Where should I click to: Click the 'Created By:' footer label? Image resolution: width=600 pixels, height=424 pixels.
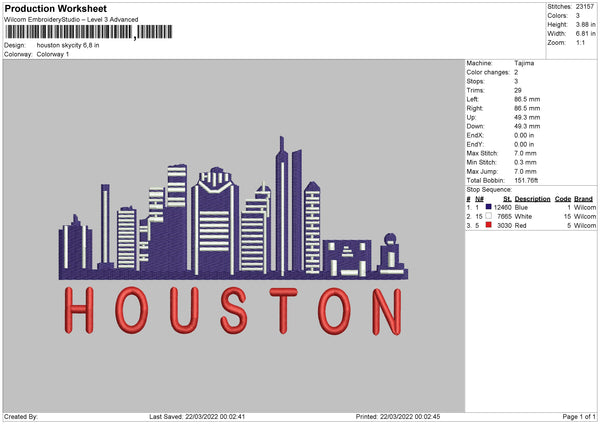21,416
